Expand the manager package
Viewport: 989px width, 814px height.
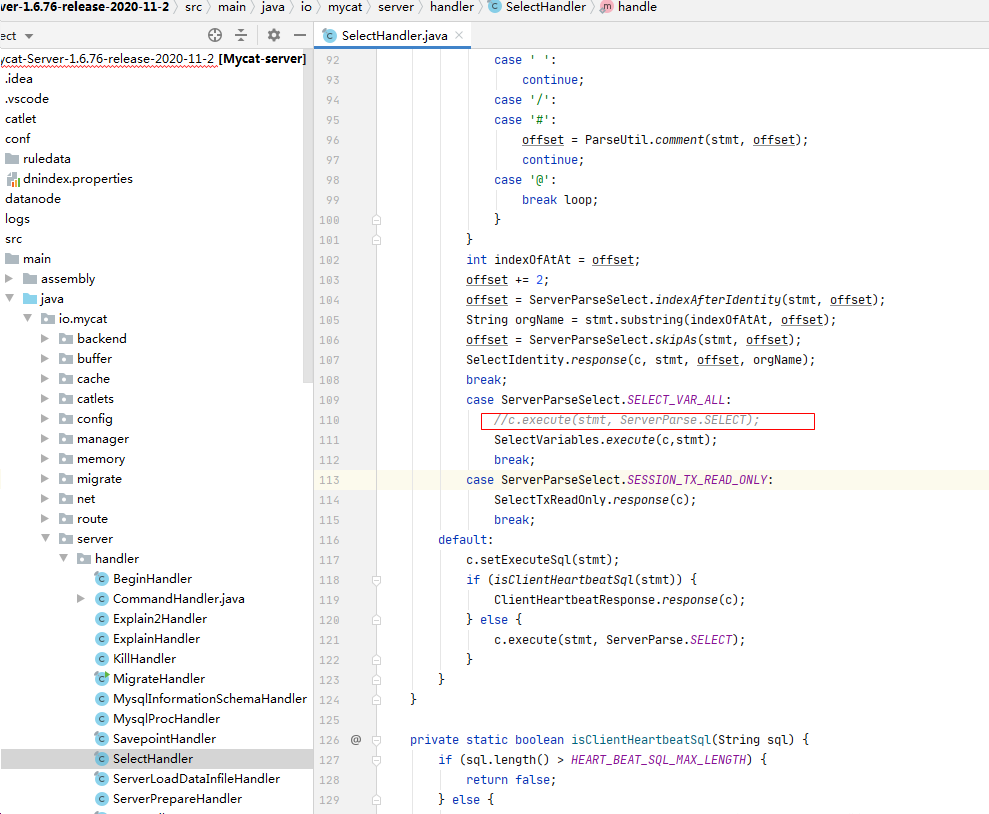click(x=45, y=438)
